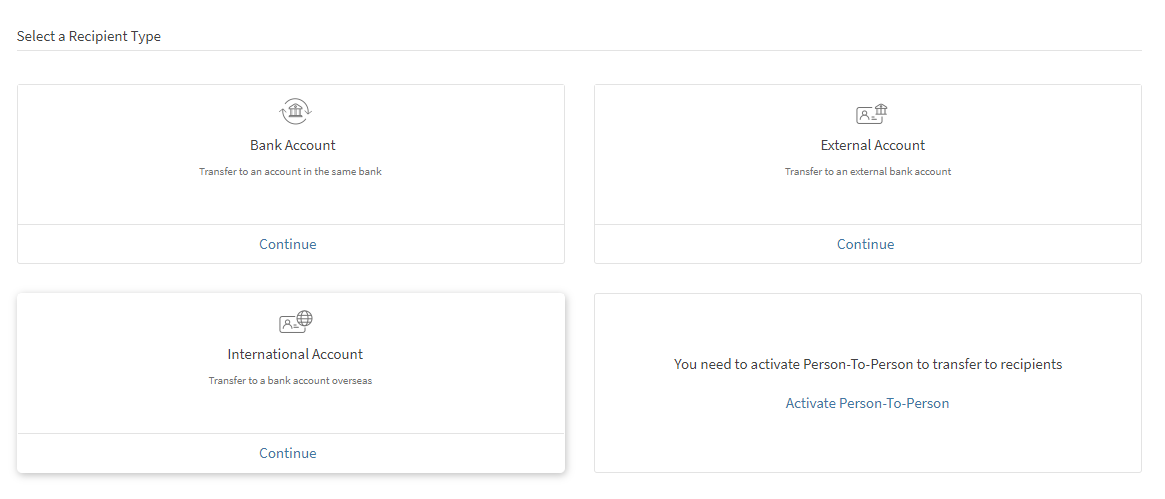Click 'Transfer to an external bank account'
Viewport: 1165px width, 499px height.
868,172
